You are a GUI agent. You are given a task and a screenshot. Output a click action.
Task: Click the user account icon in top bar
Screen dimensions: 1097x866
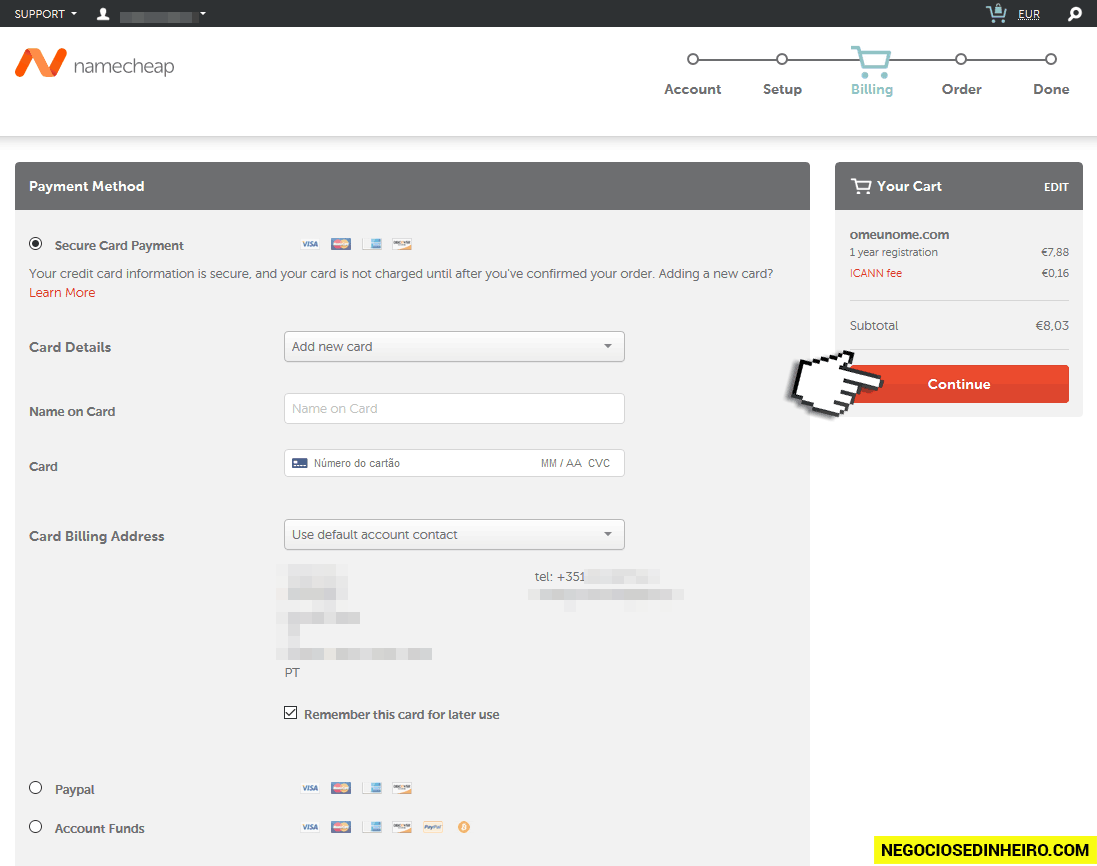coord(103,14)
